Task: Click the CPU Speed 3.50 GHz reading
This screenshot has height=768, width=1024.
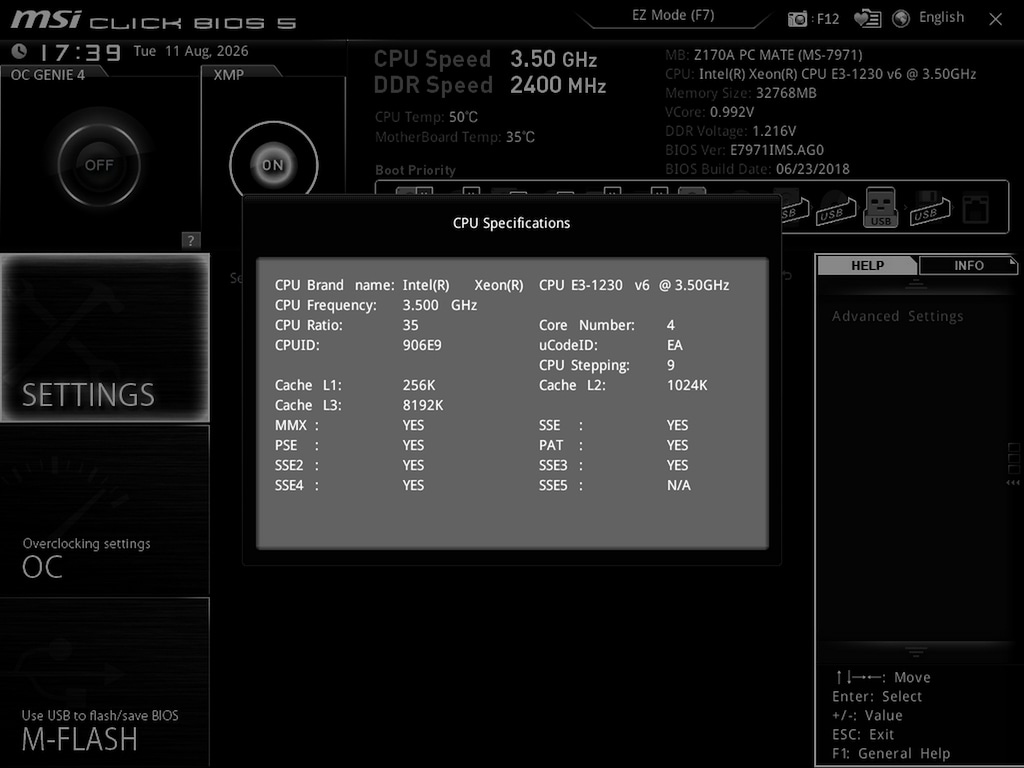Action: coord(485,59)
